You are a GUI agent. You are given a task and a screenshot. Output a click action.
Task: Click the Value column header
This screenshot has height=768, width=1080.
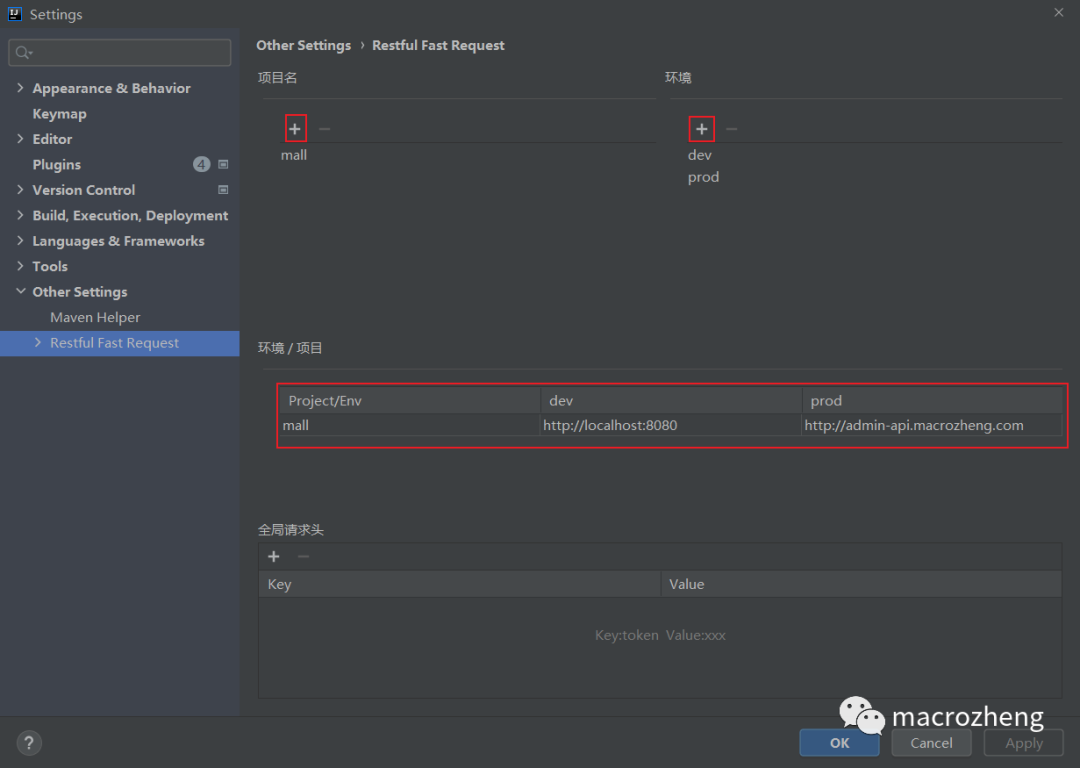click(861, 584)
